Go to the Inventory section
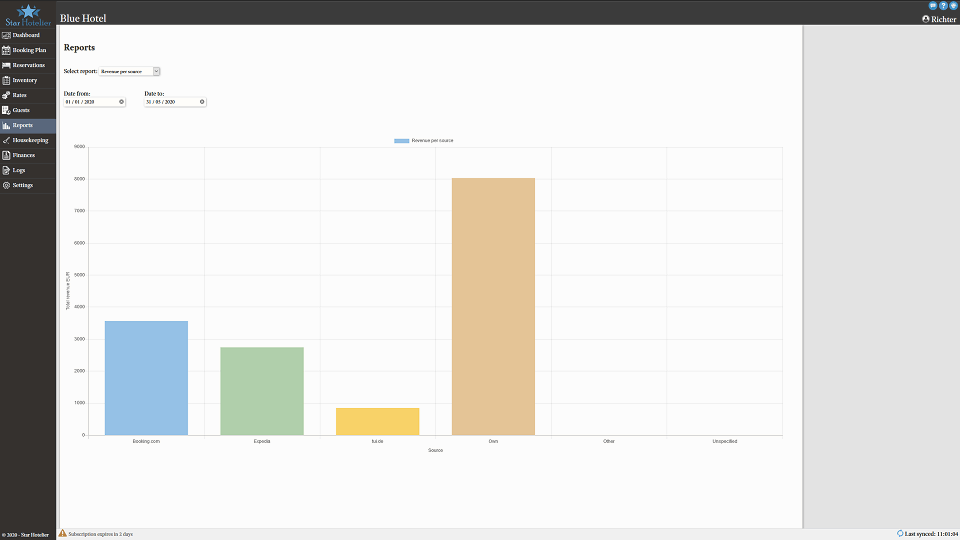 click(x=27, y=80)
